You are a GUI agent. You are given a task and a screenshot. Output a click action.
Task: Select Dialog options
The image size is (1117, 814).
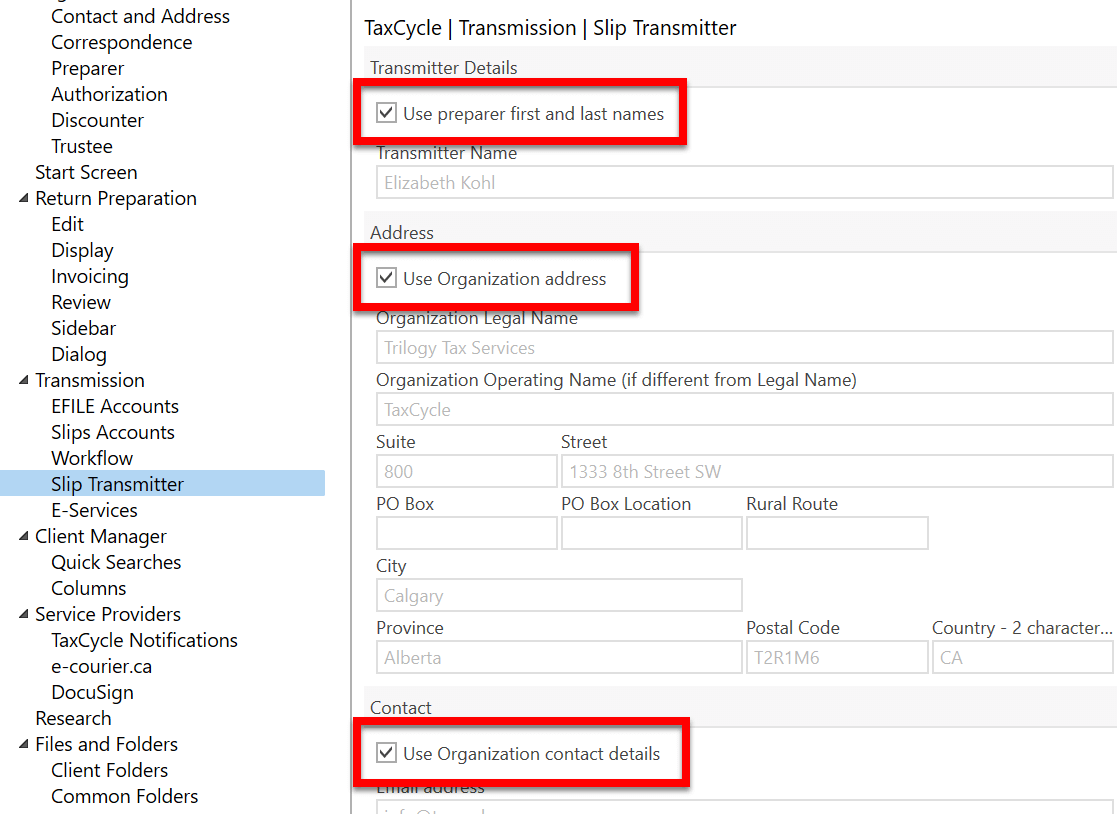79,355
